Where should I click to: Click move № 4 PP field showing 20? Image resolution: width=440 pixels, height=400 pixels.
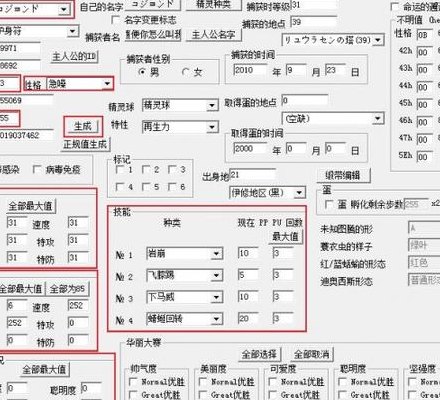pos(248,319)
